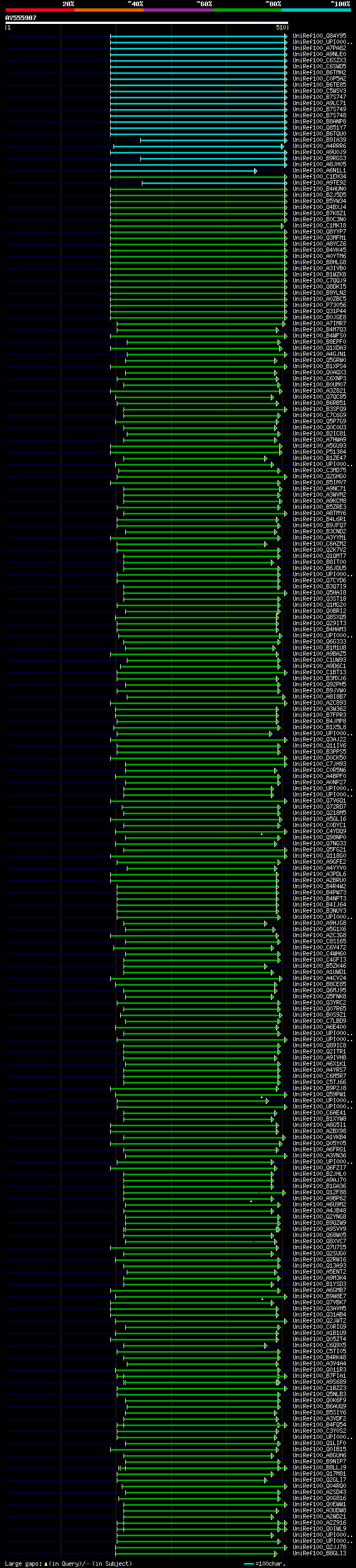This screenshot has width=356, height=1568.
Task: Select hit UniRef100_Q7QC85
Action: coord(319,397)
